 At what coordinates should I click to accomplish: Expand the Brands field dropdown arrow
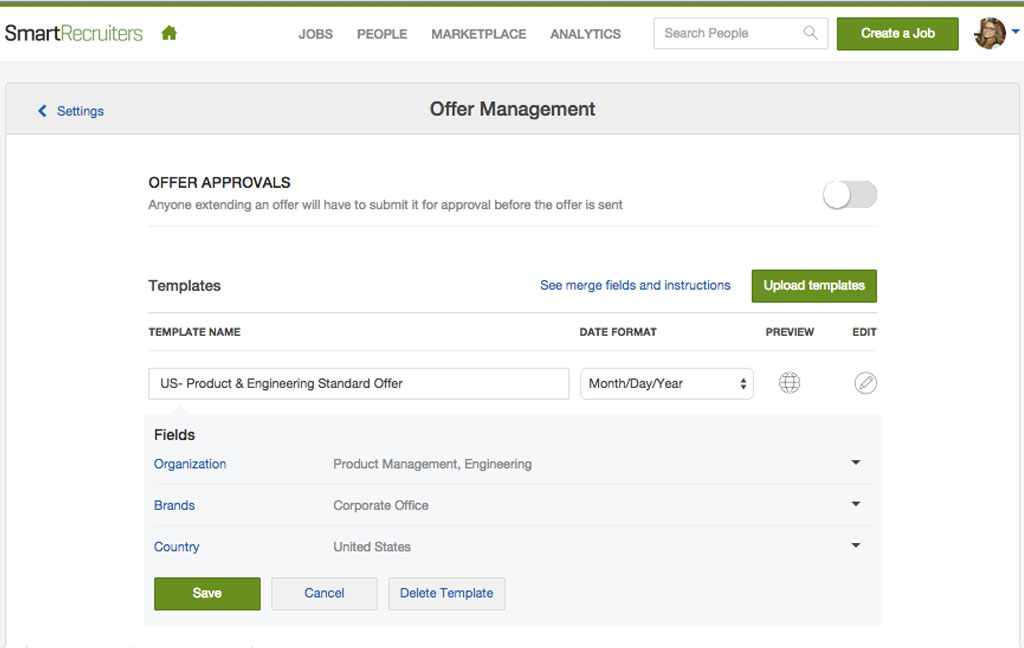point(856,504)
